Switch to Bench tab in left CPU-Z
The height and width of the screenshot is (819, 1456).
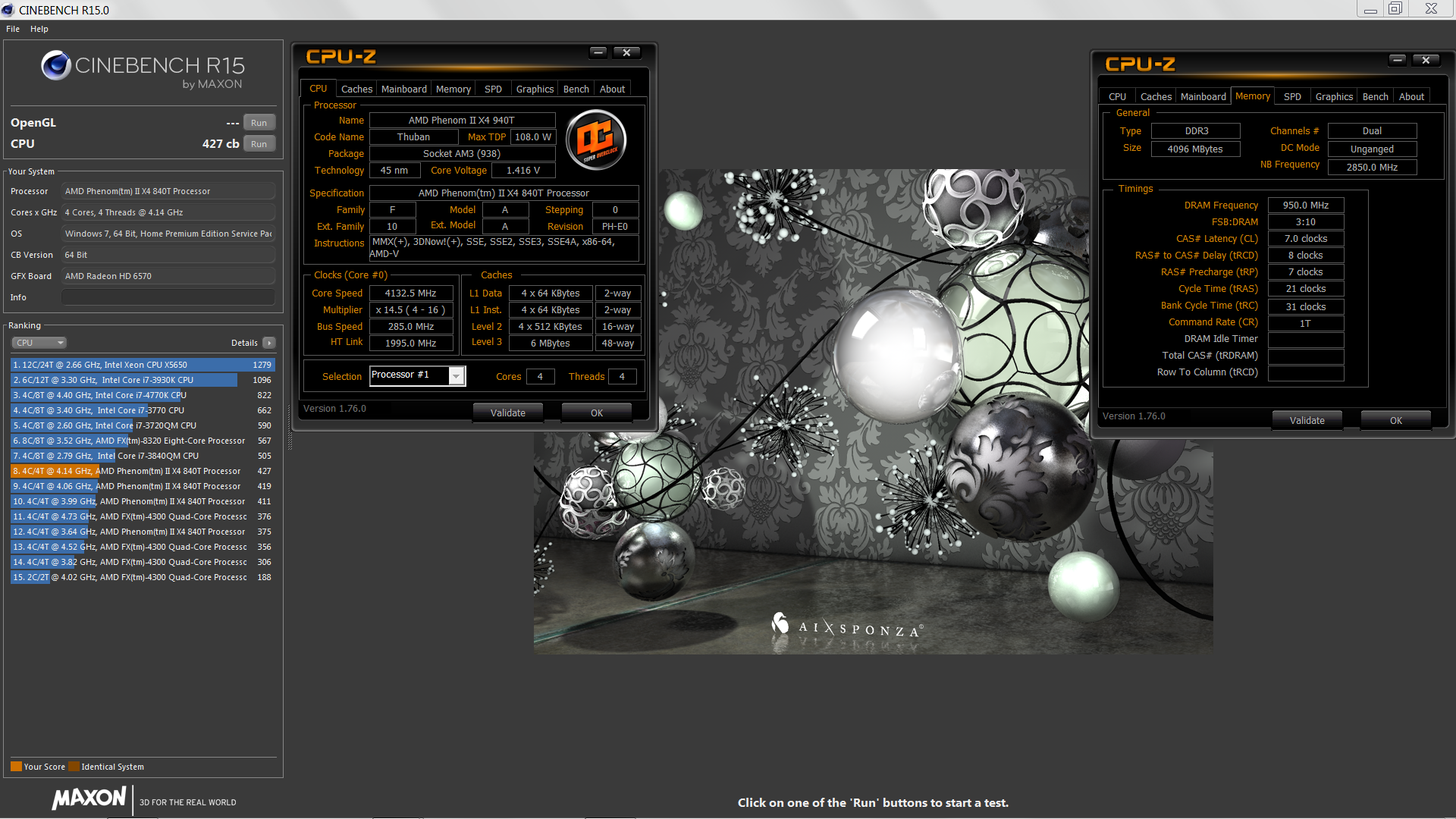(576, 89)
